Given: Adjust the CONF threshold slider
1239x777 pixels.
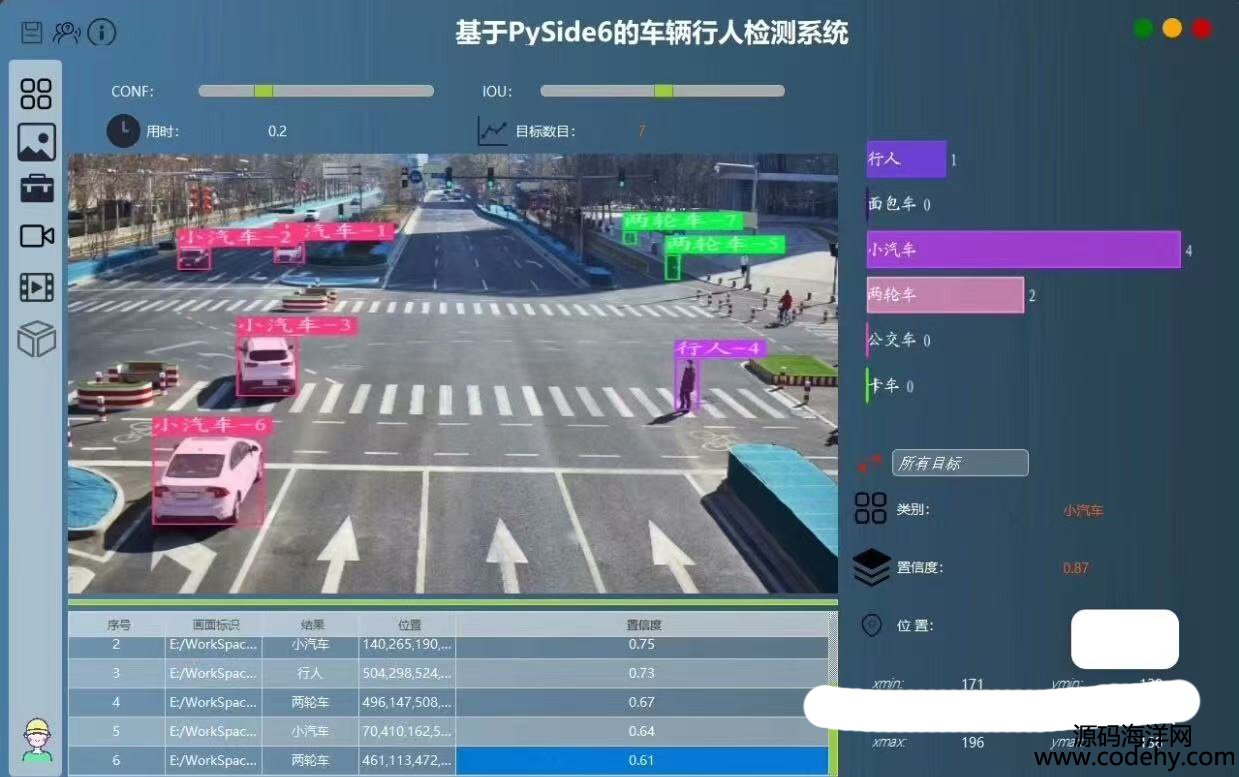Looking at the screenshot, I should tap(316, 91).
